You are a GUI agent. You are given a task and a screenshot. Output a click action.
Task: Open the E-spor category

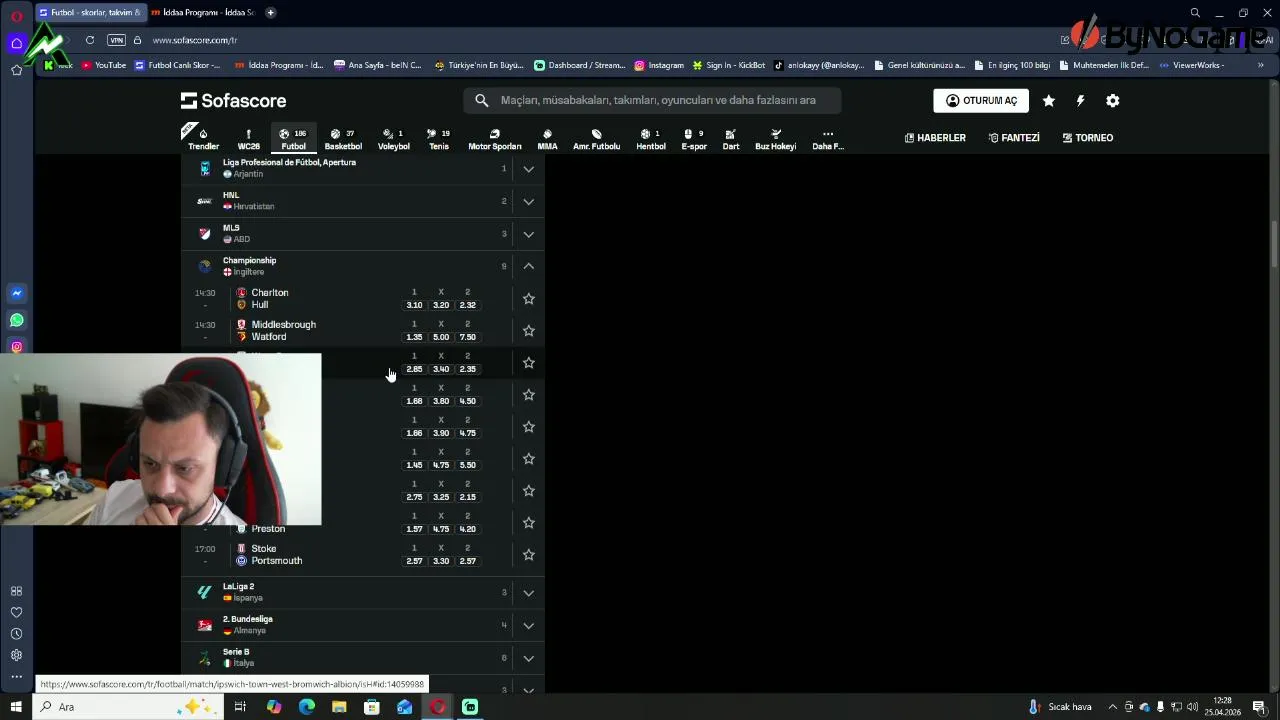coord(694,139)
